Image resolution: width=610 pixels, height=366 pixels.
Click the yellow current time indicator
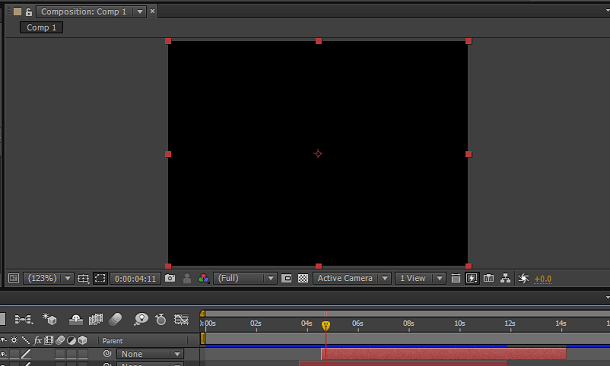[326, 326]
